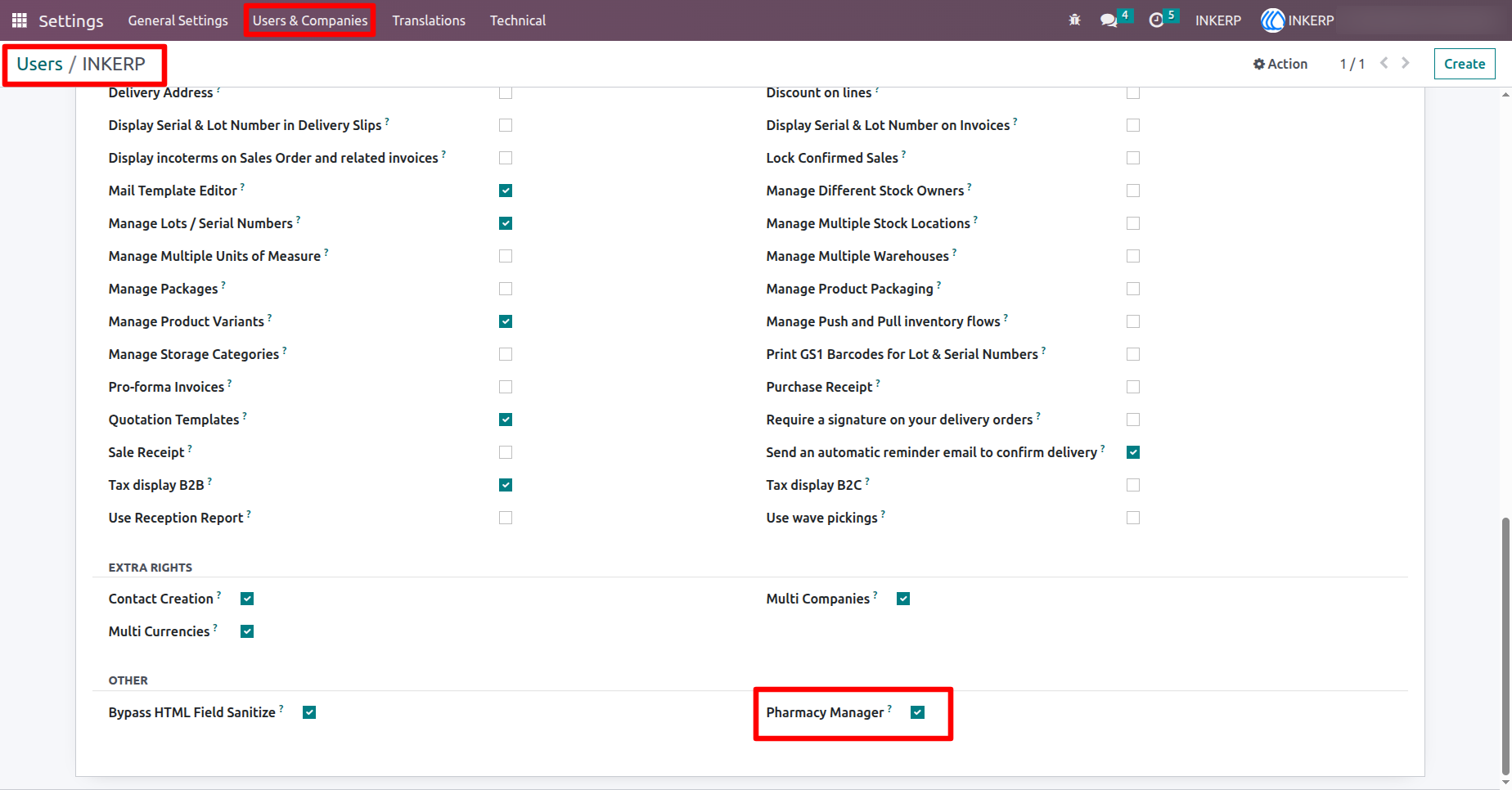This screenshot has width=1512, height=790.
Task: Show help tooltip for Mail Template Editor
Action: coord(243,186)
